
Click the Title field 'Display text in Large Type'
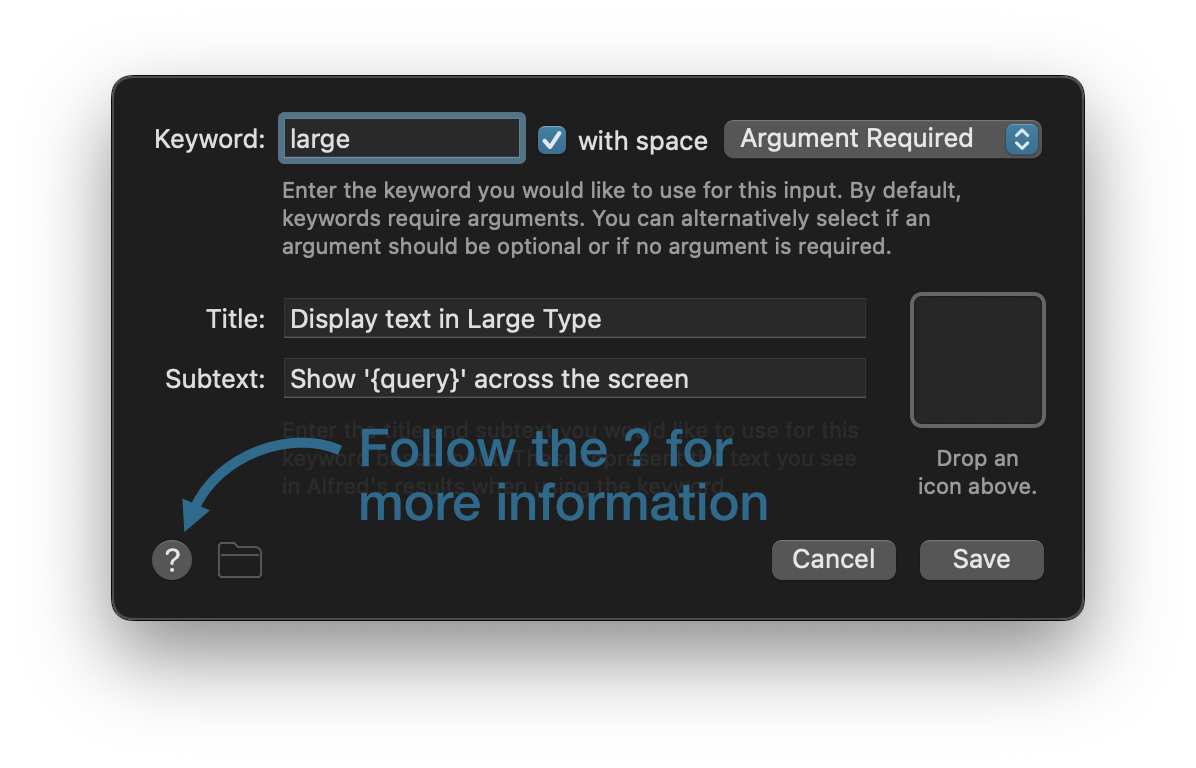point(574,319)
